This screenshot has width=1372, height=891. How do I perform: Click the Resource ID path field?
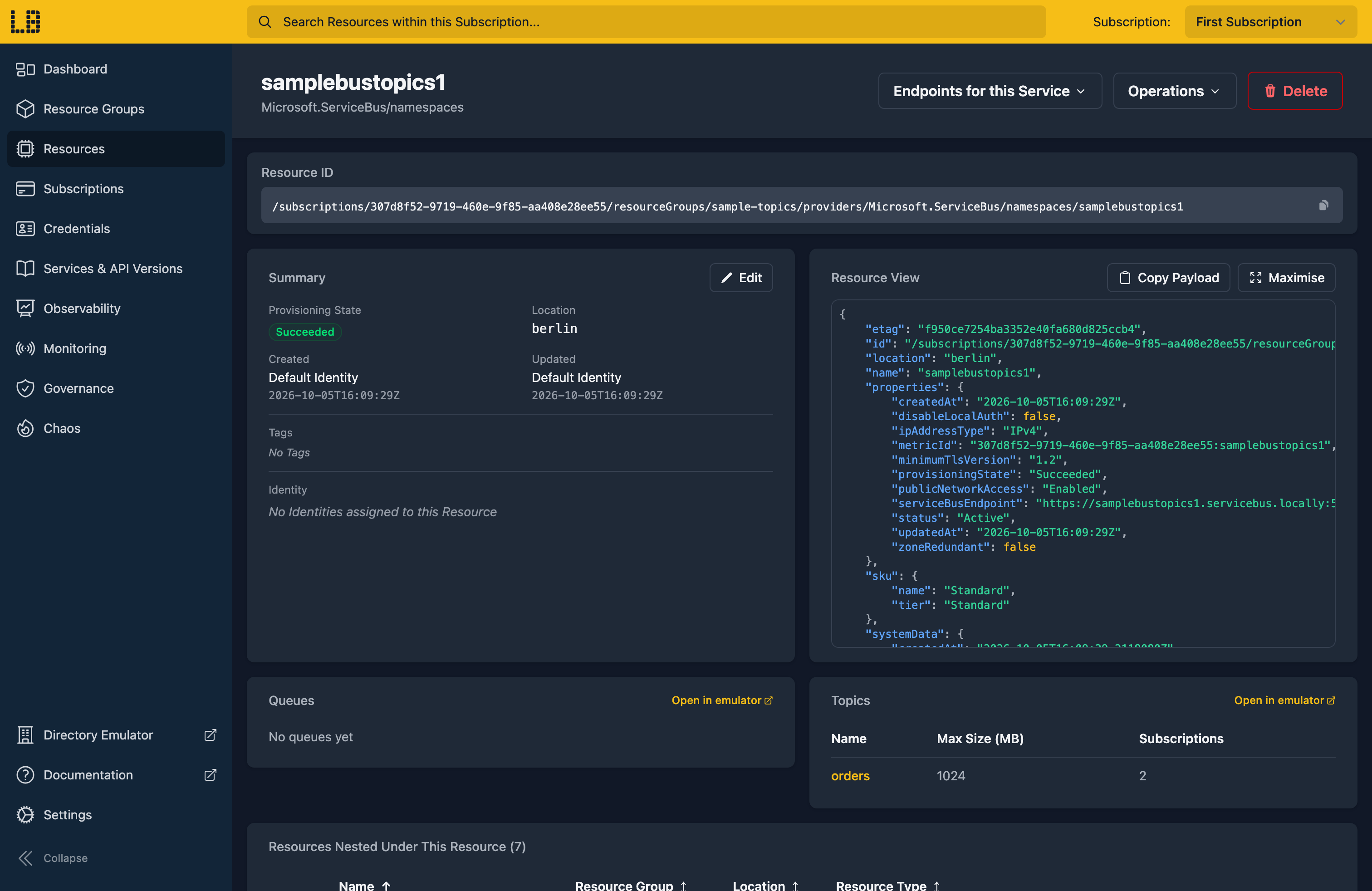click(801, 205)
